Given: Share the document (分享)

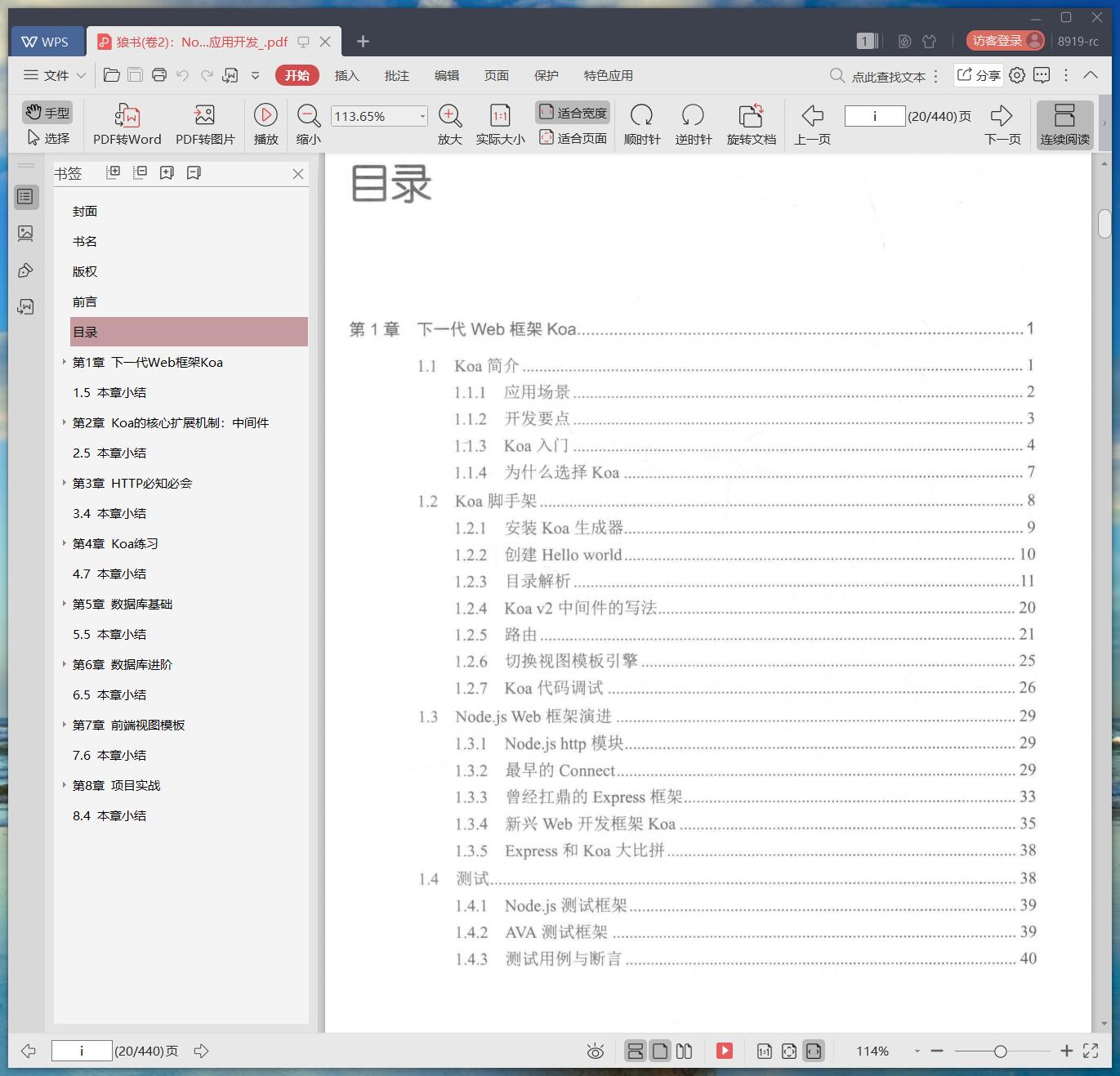Looking at the screenshot, I should pyautogui.click(x=979, y=75).
